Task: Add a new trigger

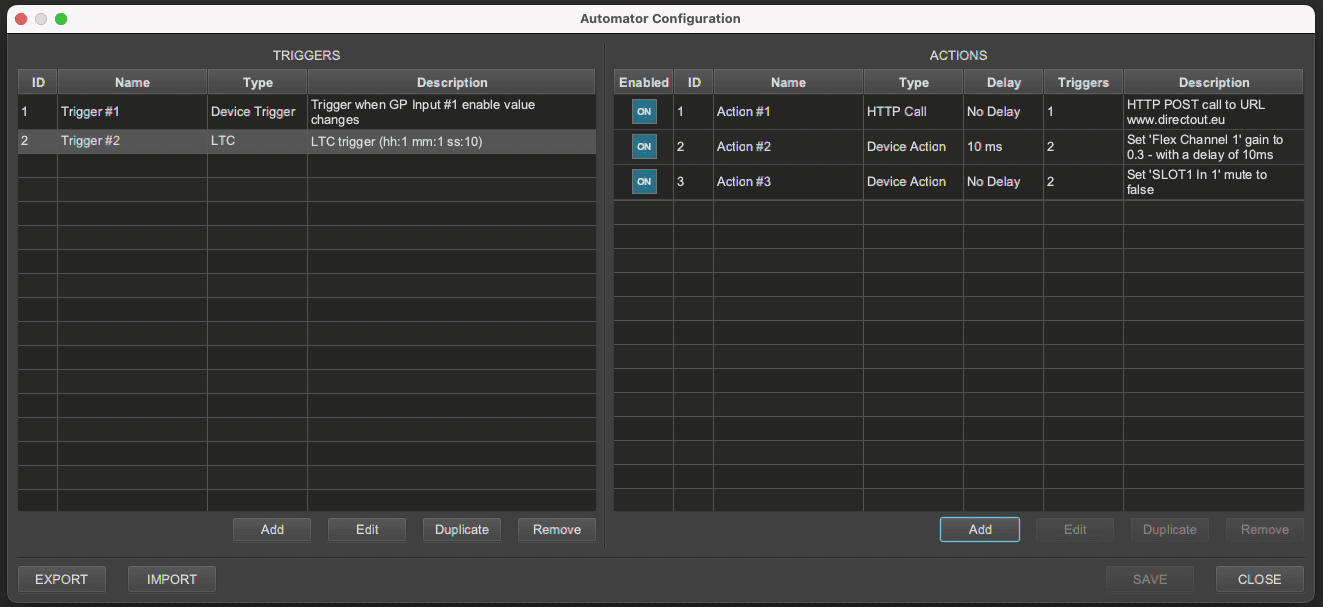Action: pyautogui.click(x=272, y=530)
